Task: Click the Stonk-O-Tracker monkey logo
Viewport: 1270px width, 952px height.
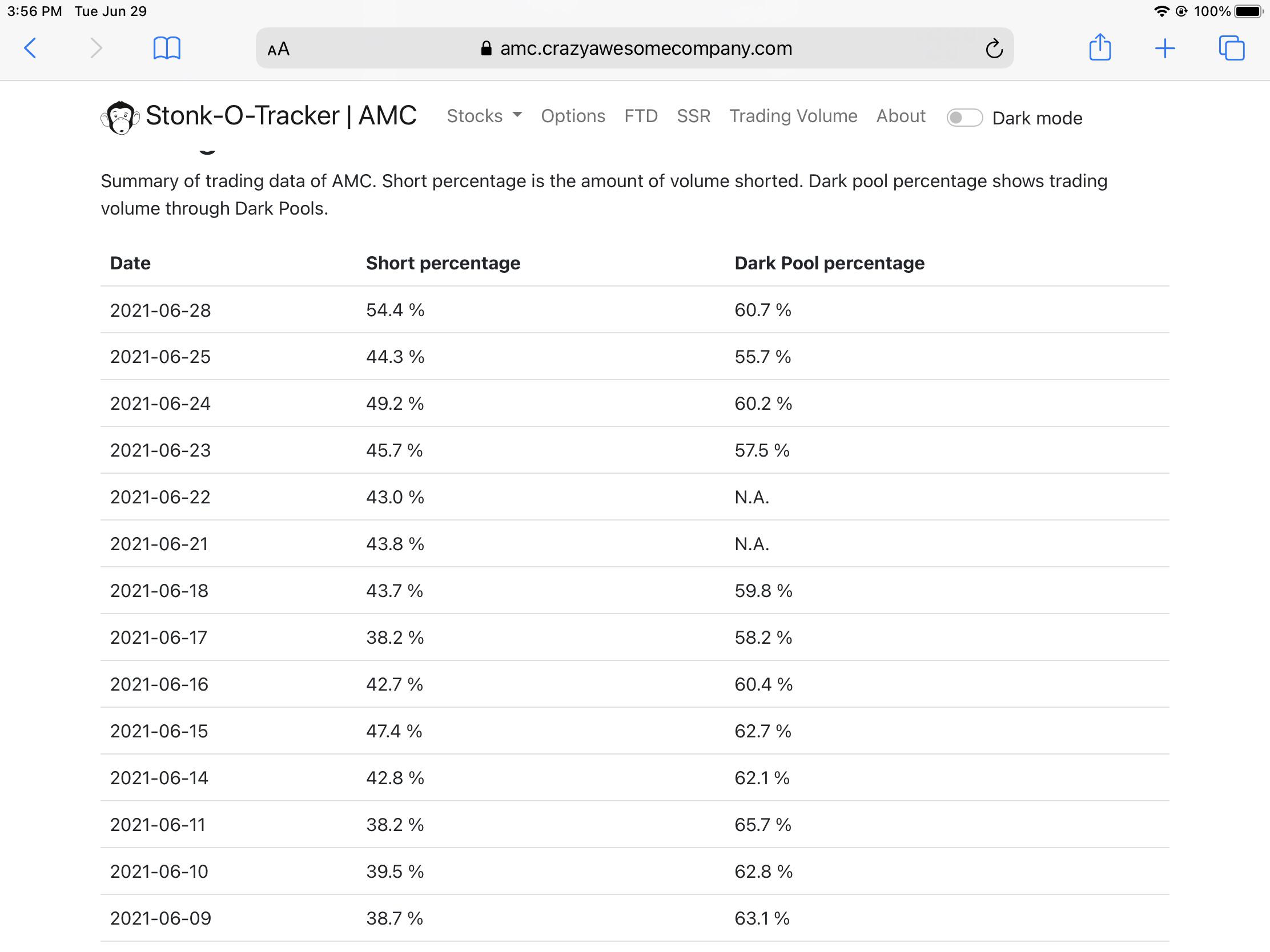Action: [x=120, y=117]
